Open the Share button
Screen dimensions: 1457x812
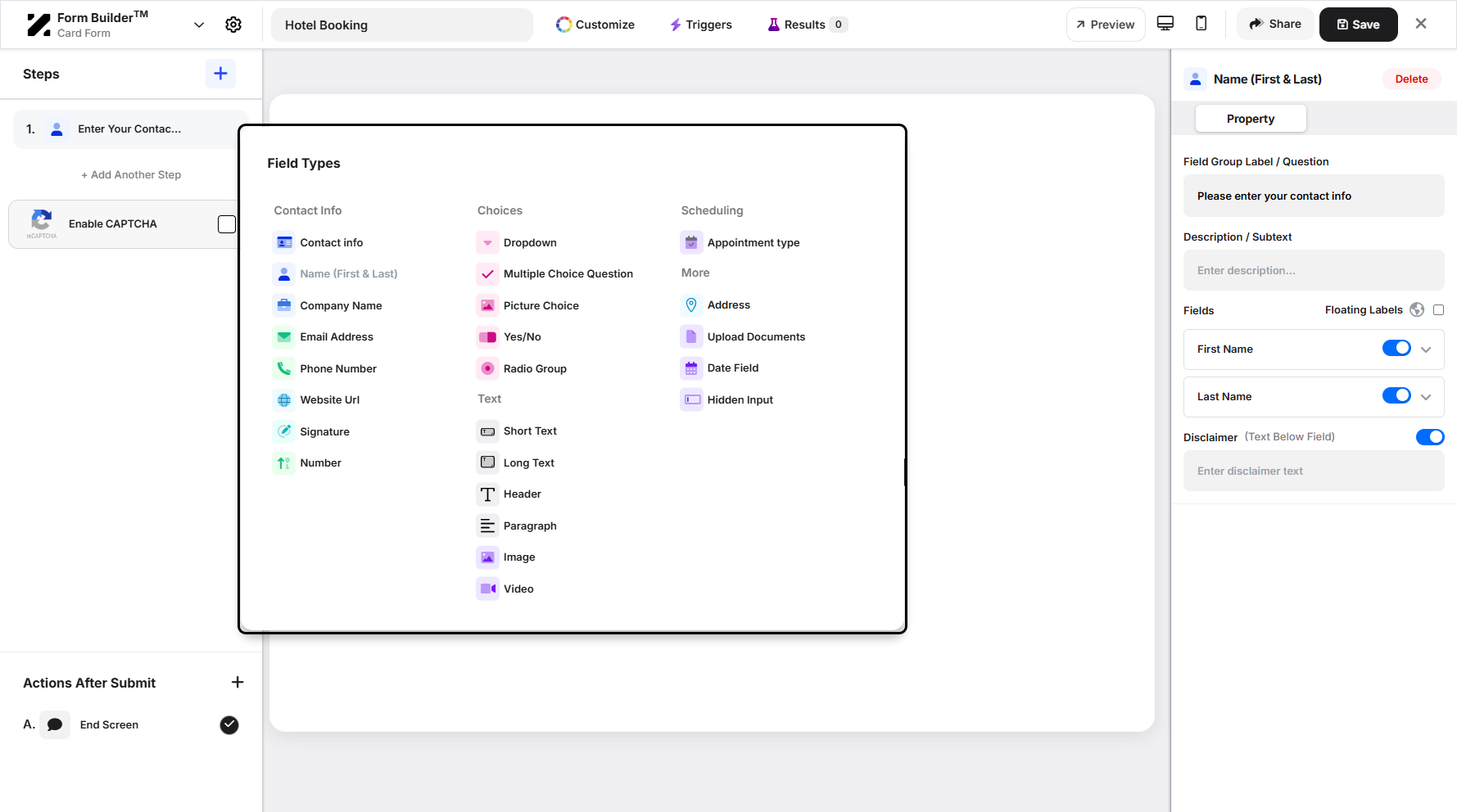(1275, 25)
